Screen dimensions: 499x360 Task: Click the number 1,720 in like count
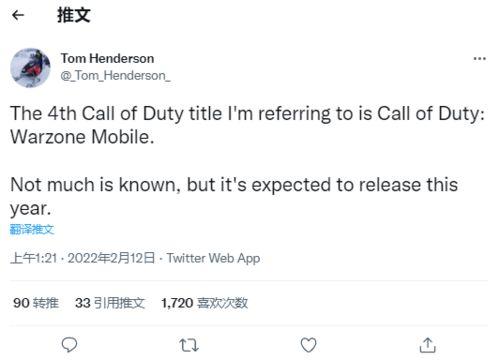177,303
